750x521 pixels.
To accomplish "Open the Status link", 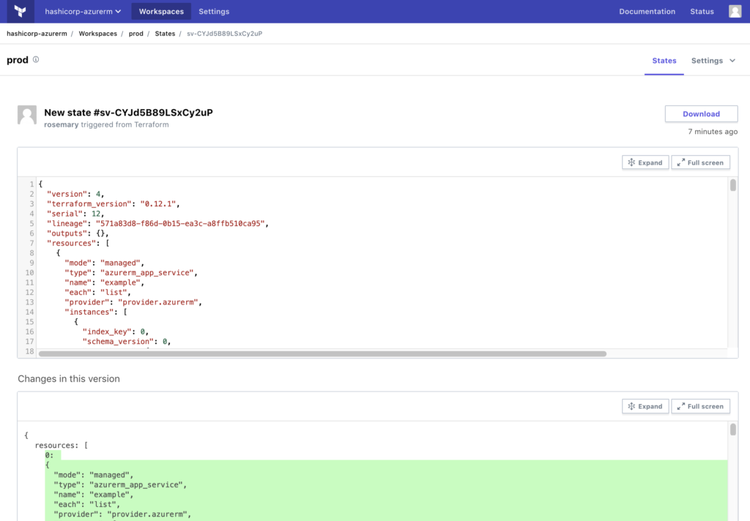I will pos(702,12).
